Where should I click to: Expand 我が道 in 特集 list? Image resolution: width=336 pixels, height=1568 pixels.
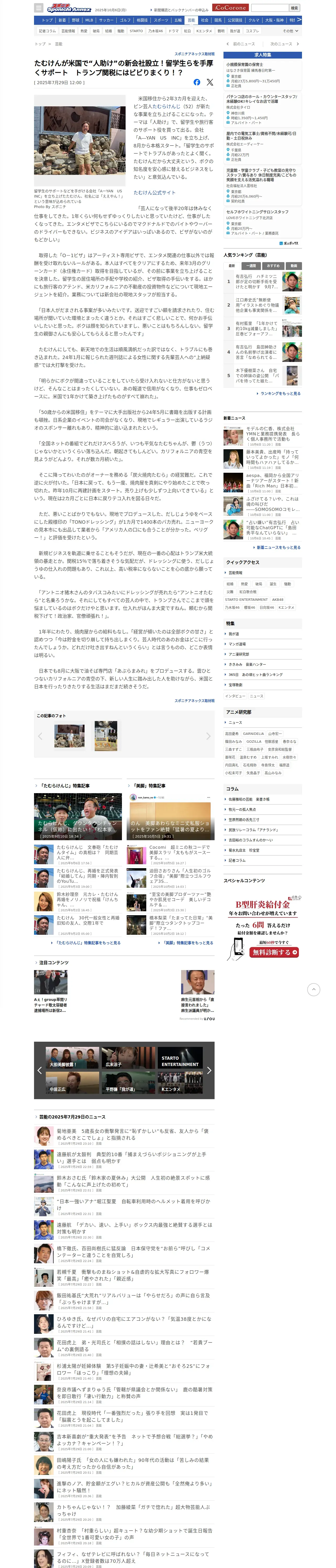(262, 634)
